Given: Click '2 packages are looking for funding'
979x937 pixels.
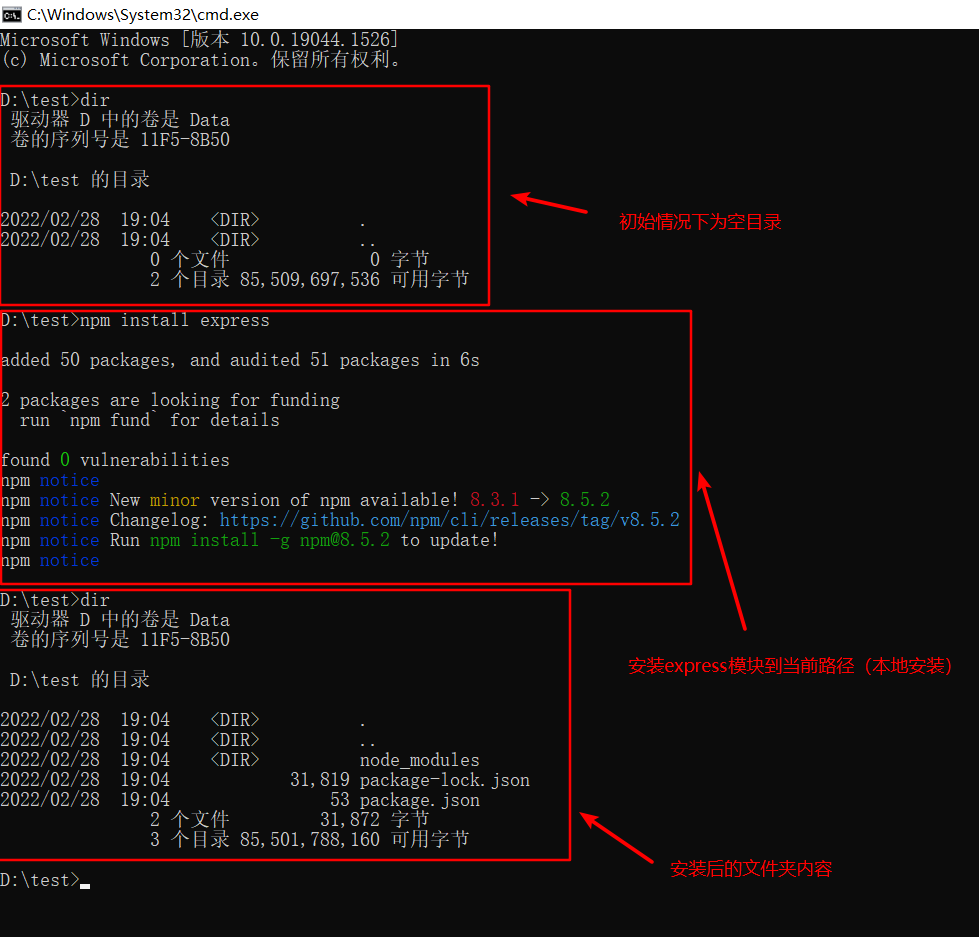Looking at the screenshot, I should pyautogui.click(x=170, y=400).
